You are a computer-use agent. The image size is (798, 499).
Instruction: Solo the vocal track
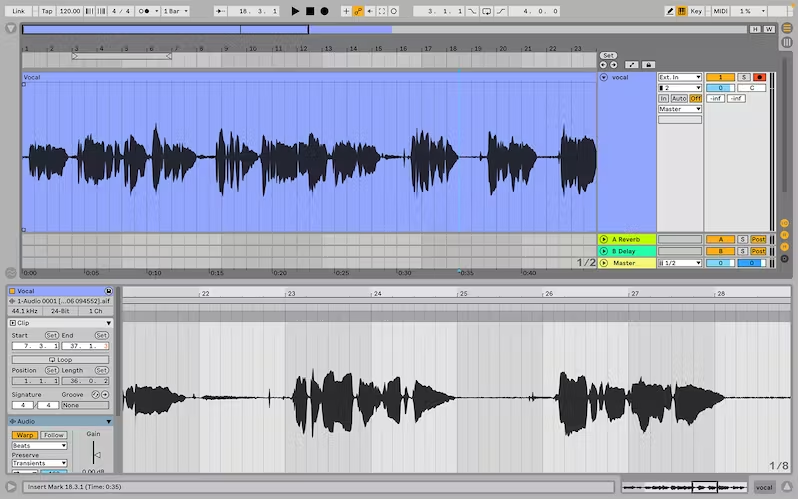tap(744, 77)
